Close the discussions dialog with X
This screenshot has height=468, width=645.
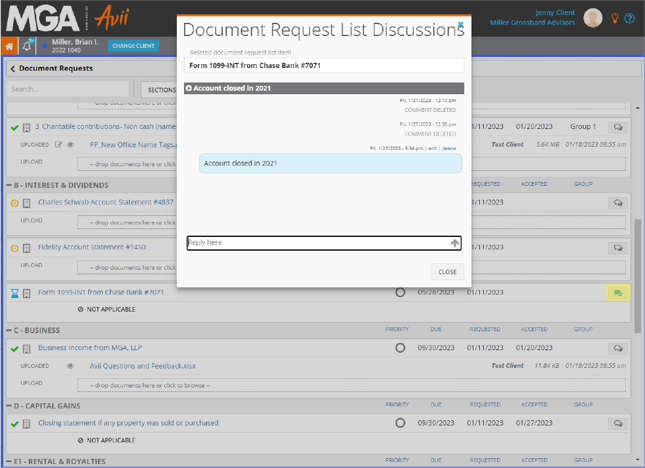461,24
